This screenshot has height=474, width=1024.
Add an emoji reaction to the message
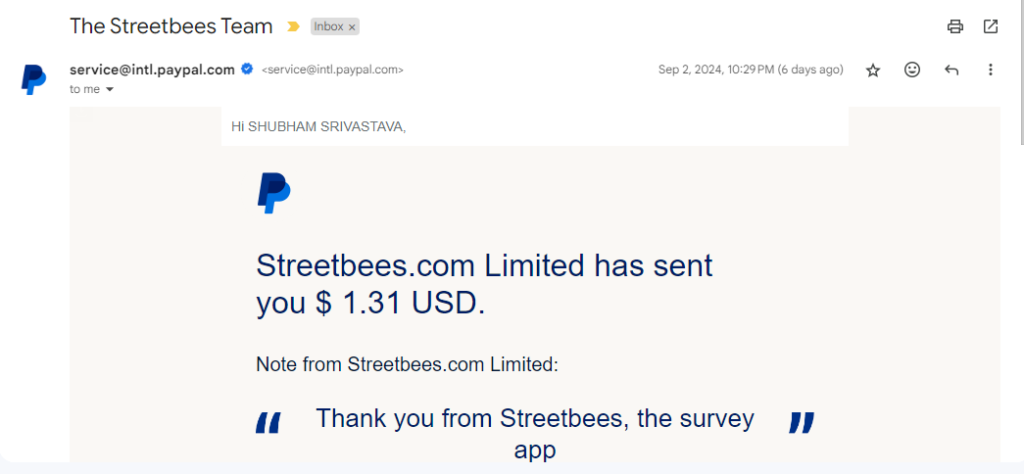click(912, 69)
